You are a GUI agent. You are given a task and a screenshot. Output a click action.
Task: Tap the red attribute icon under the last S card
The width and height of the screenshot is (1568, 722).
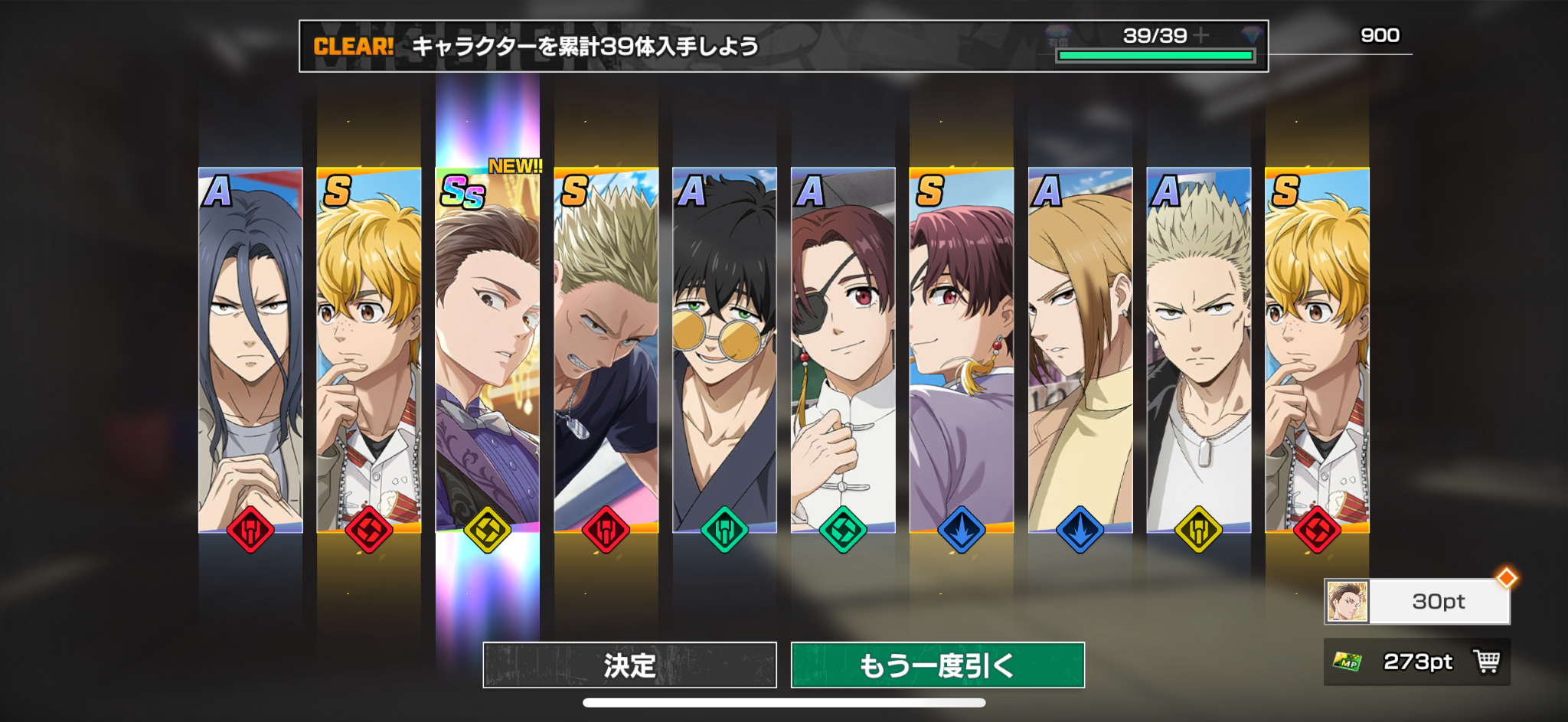click(x=1317, y=530)
